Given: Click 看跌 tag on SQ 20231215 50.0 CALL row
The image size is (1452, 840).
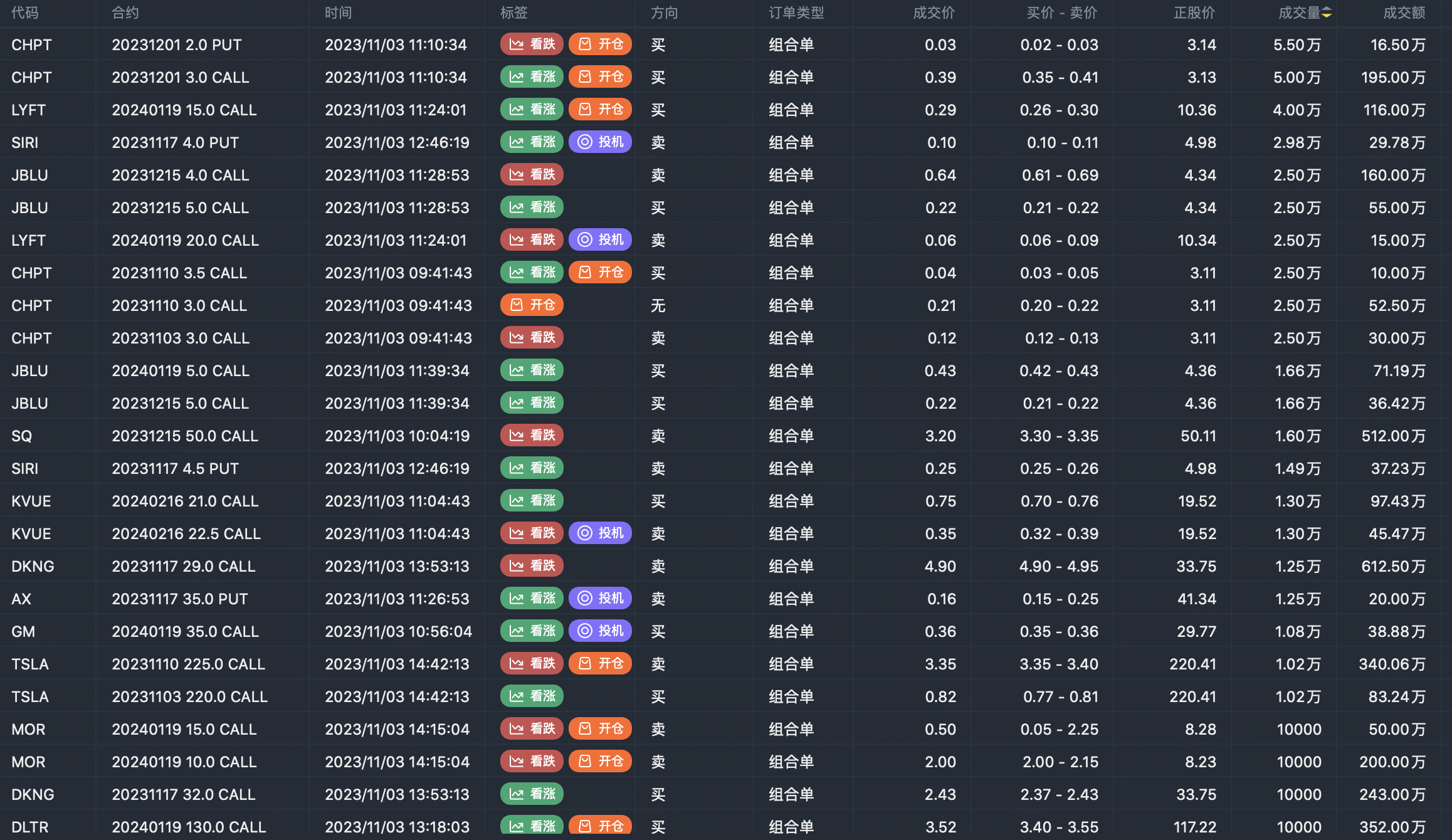Looking at the screenshot, I should pyautogui.click(x=532, y=435).
